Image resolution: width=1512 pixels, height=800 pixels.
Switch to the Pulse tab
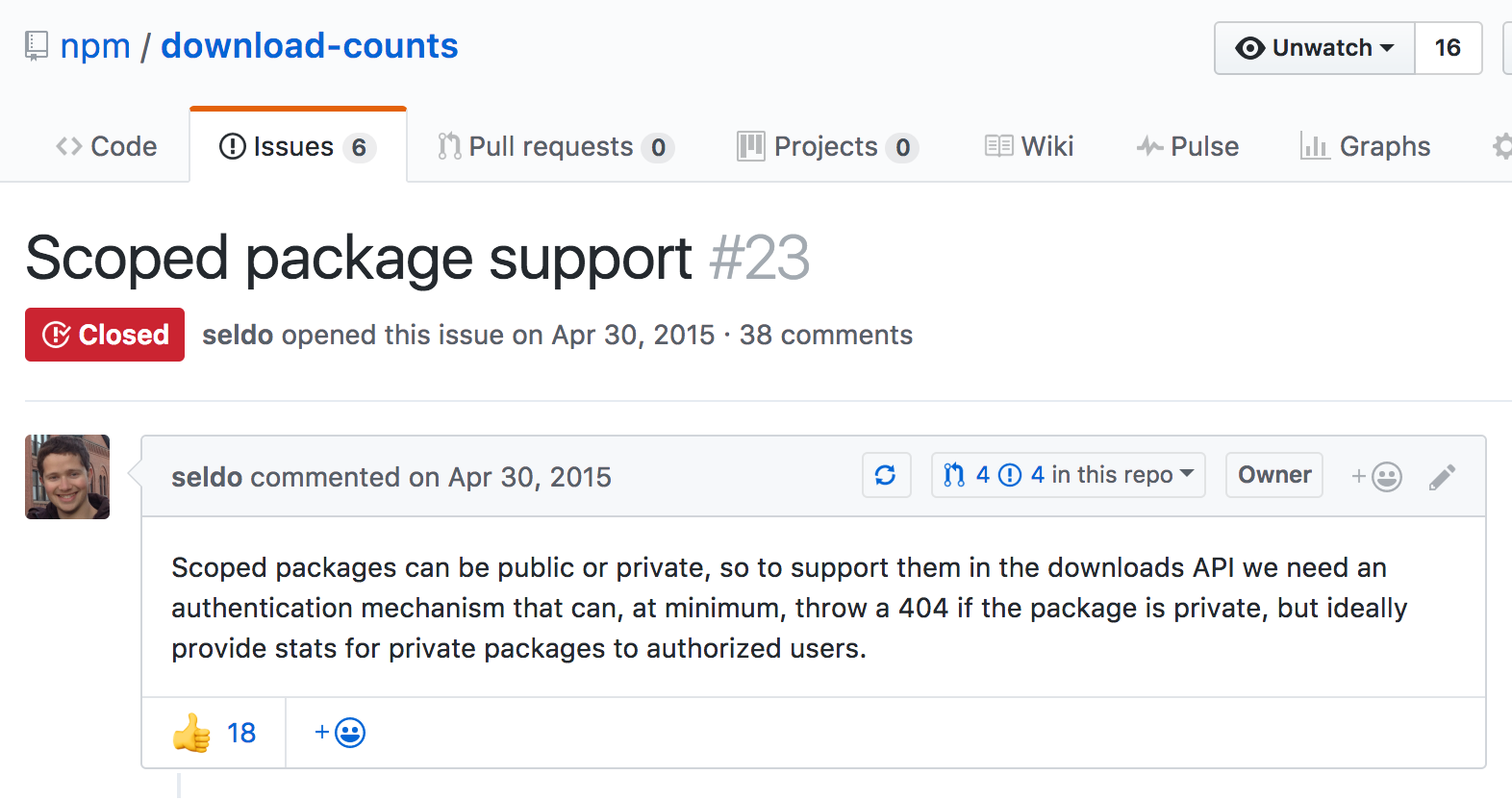(1188, 146)
